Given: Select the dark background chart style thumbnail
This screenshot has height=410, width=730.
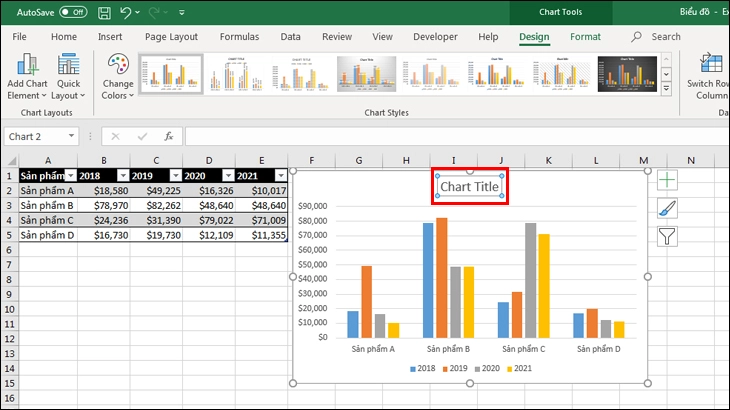Looking at the screenshot, I should pyautogui.click(x=627, y=73).
